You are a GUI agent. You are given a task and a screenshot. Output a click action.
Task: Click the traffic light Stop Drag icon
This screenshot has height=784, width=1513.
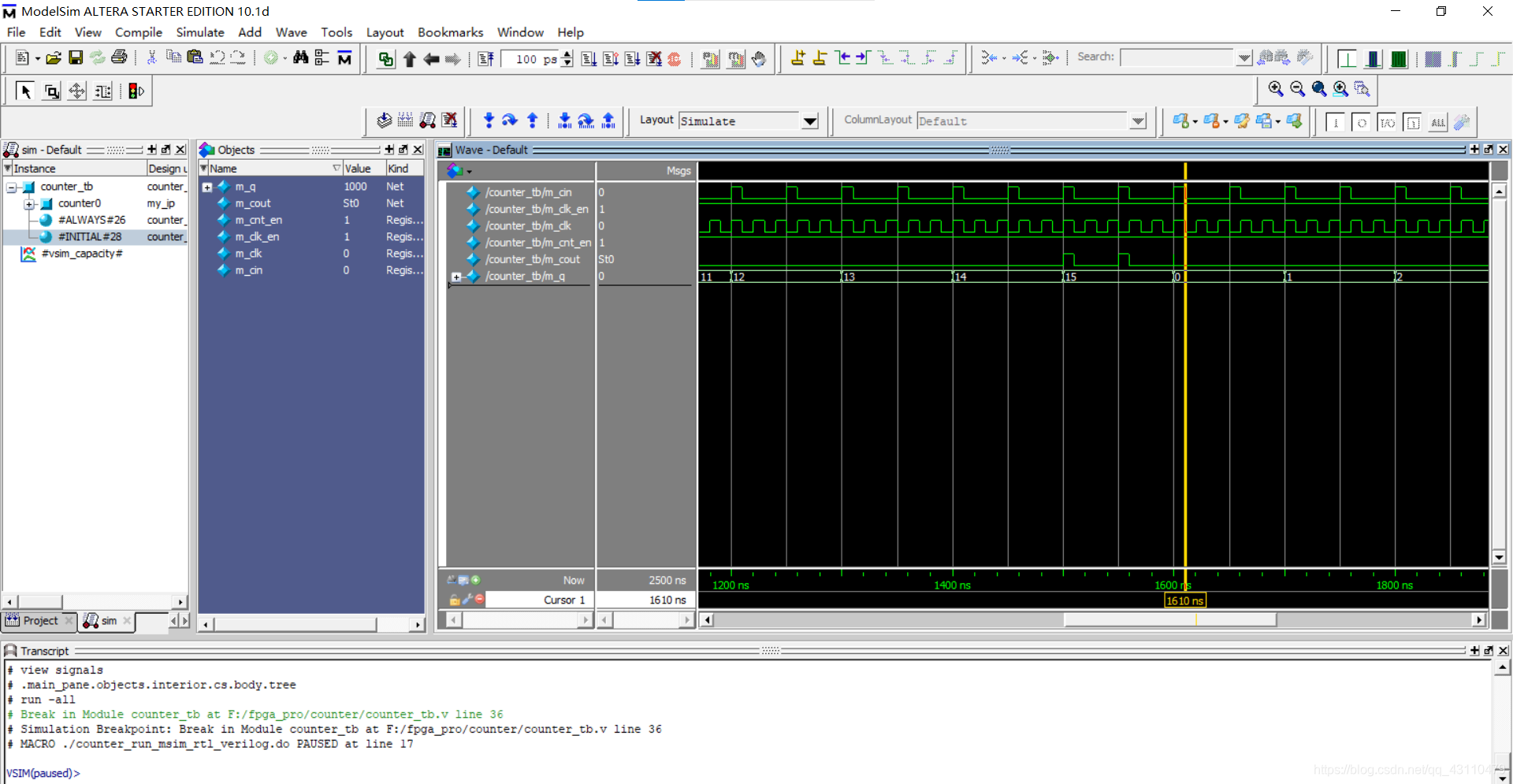point(136,91)
